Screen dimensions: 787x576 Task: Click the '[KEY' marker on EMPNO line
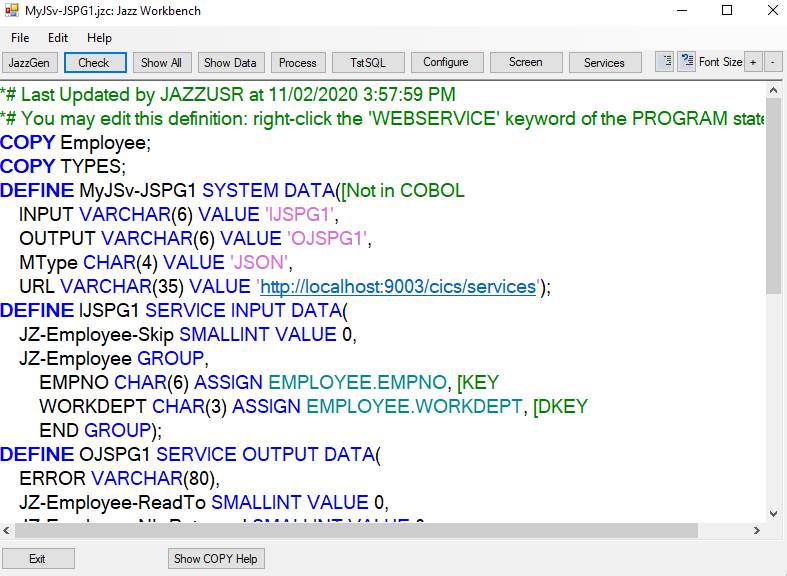478,383
